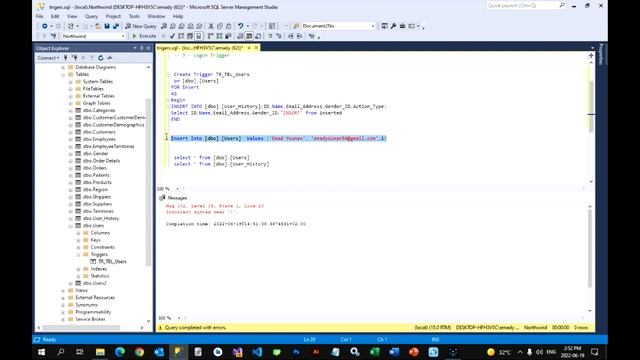640x360 pixels.
Task: Open the Project menu
Action: click(x=113, y=16)
